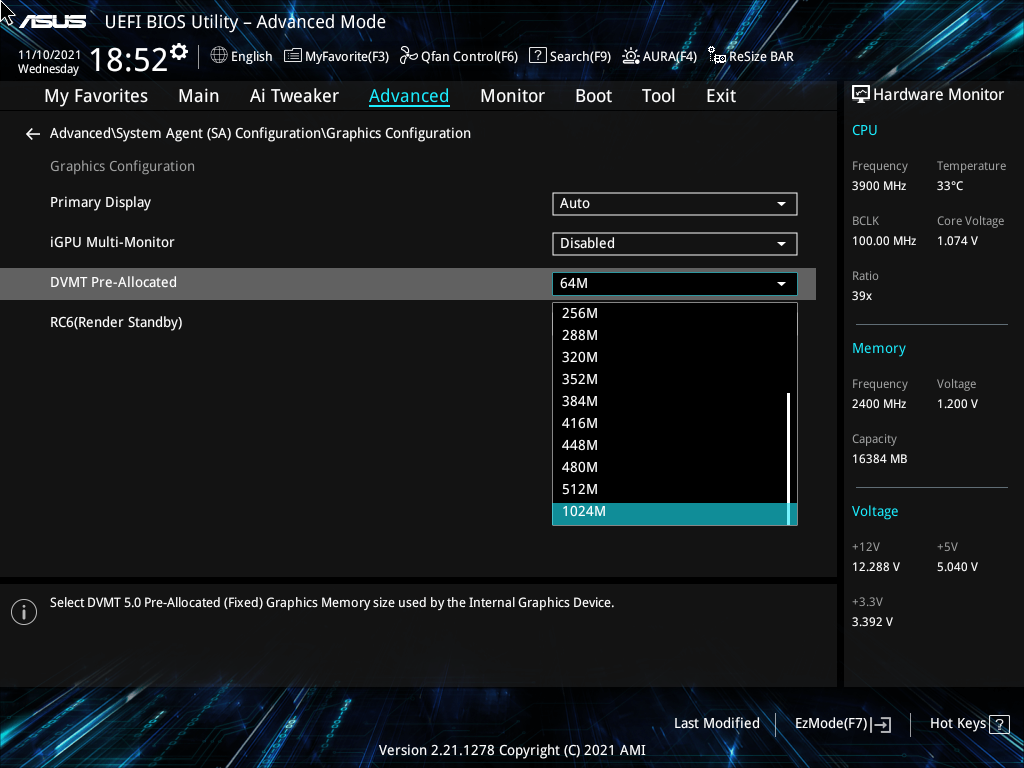Pick 384M in the dropdown list
The height and width of the screenshot is (768, 1024).
pos(670,401)
